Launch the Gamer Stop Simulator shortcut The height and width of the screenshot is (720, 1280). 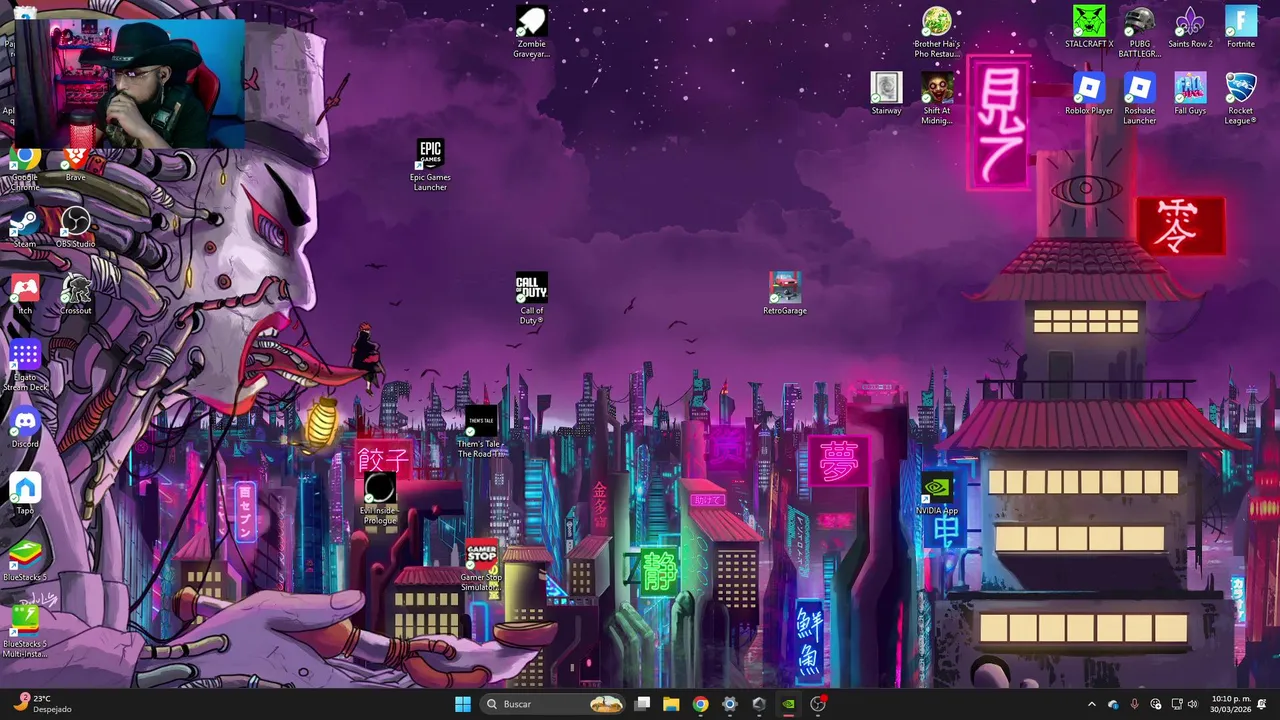click(481, 565)
